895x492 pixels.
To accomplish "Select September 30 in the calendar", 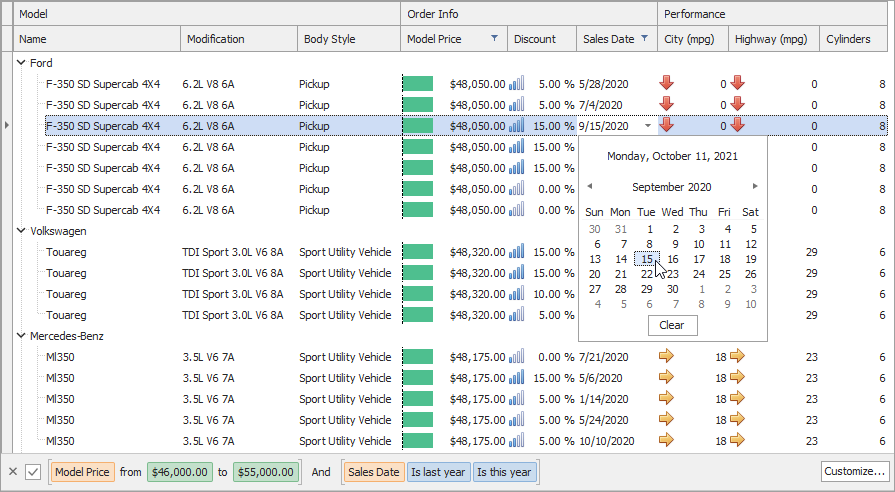I will tap(673, 289).
